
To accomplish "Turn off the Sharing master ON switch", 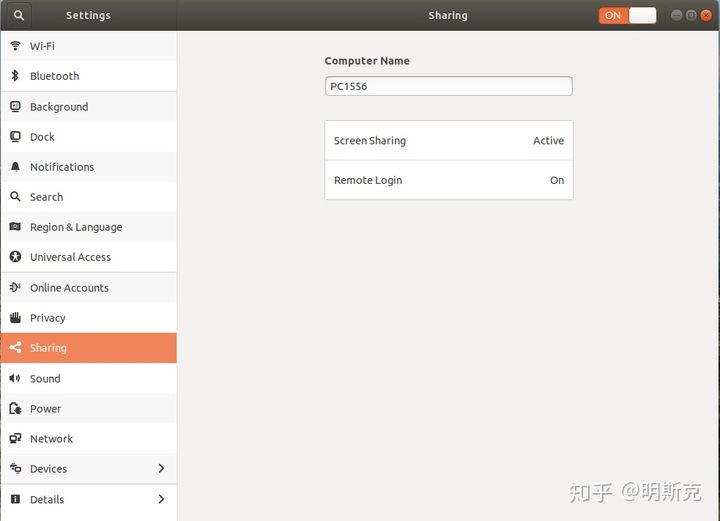I will pos(627,15).
